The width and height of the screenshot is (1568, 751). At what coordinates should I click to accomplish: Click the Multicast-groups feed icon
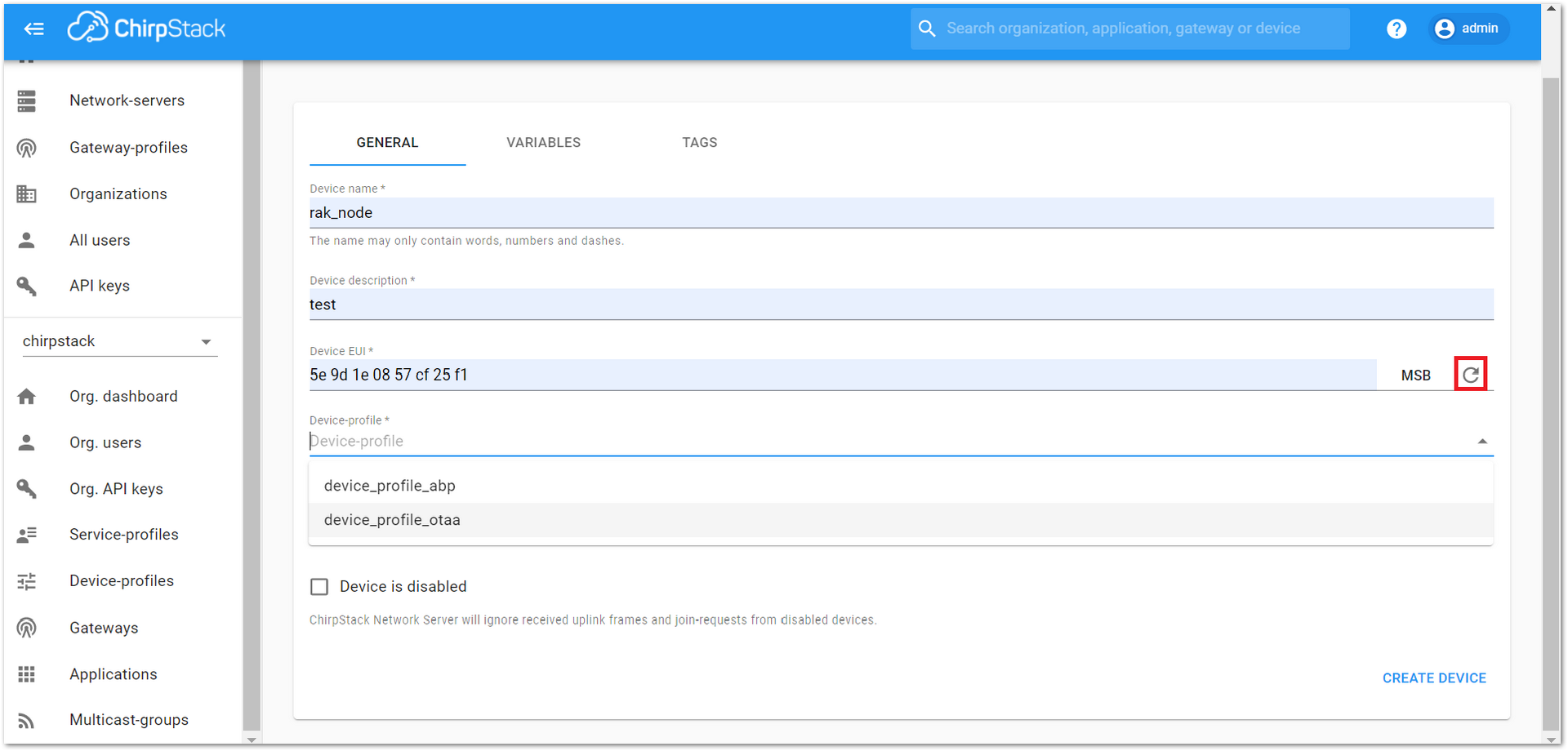[27, 720]
